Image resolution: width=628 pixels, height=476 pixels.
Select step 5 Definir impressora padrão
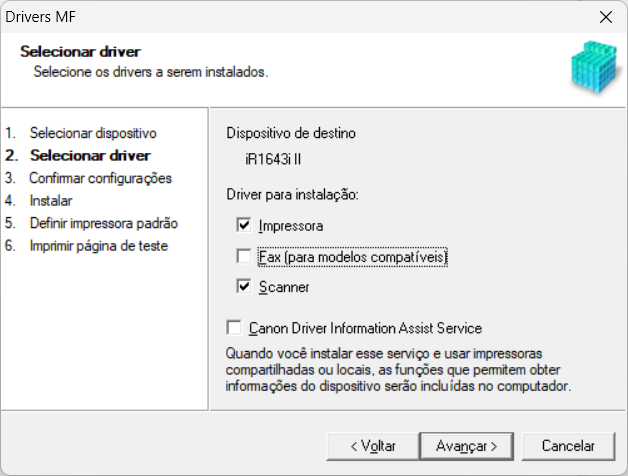point(103,223)
